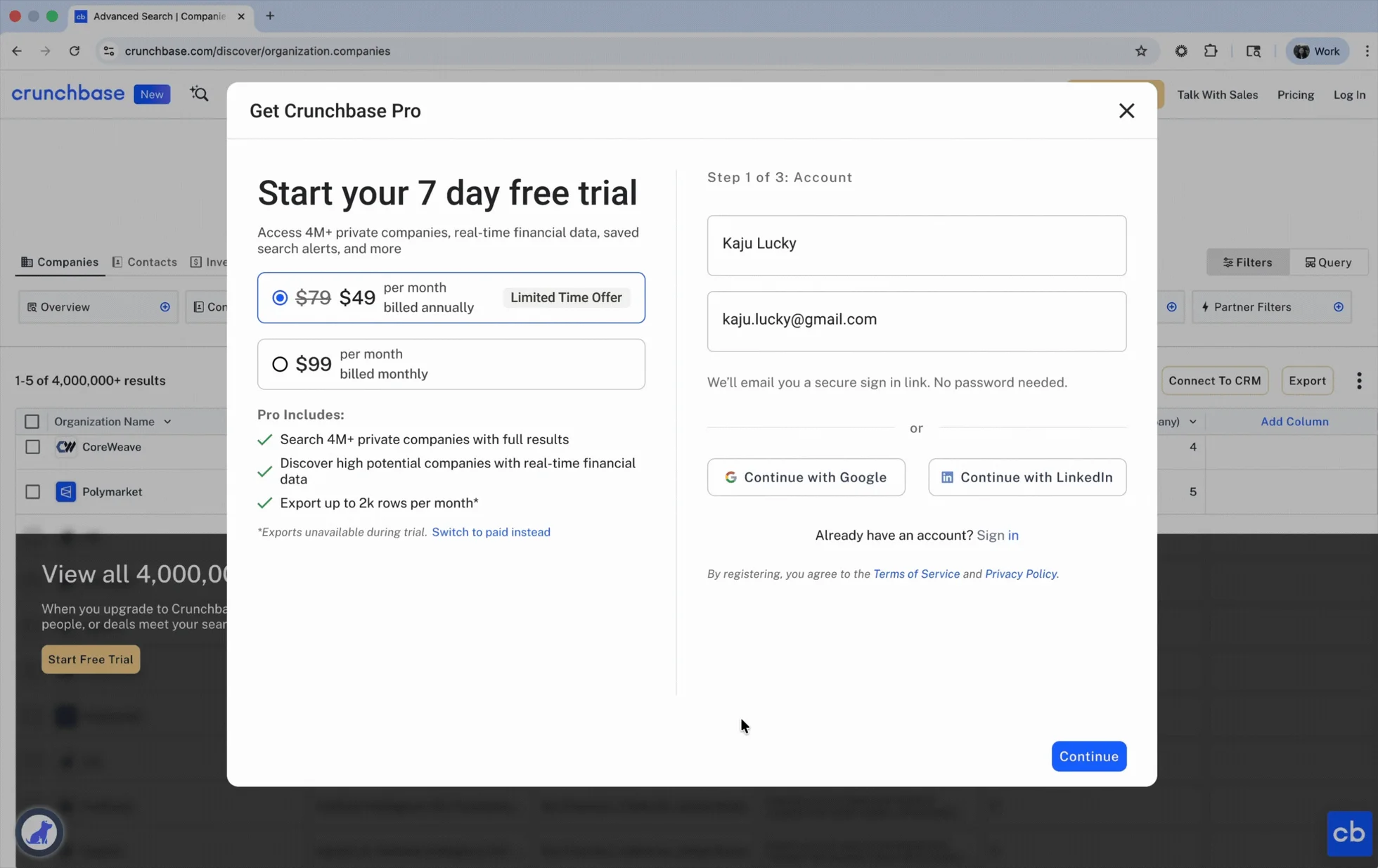Image resolution: width=1378 pixels, height=868 pixels.
Task: Click the Connect To CRM button
Action: point(1214,380)
